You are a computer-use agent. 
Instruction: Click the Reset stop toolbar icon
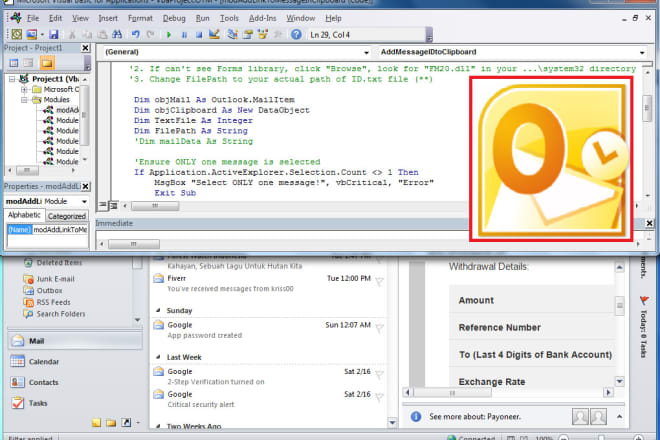click(x=199, y=35)
